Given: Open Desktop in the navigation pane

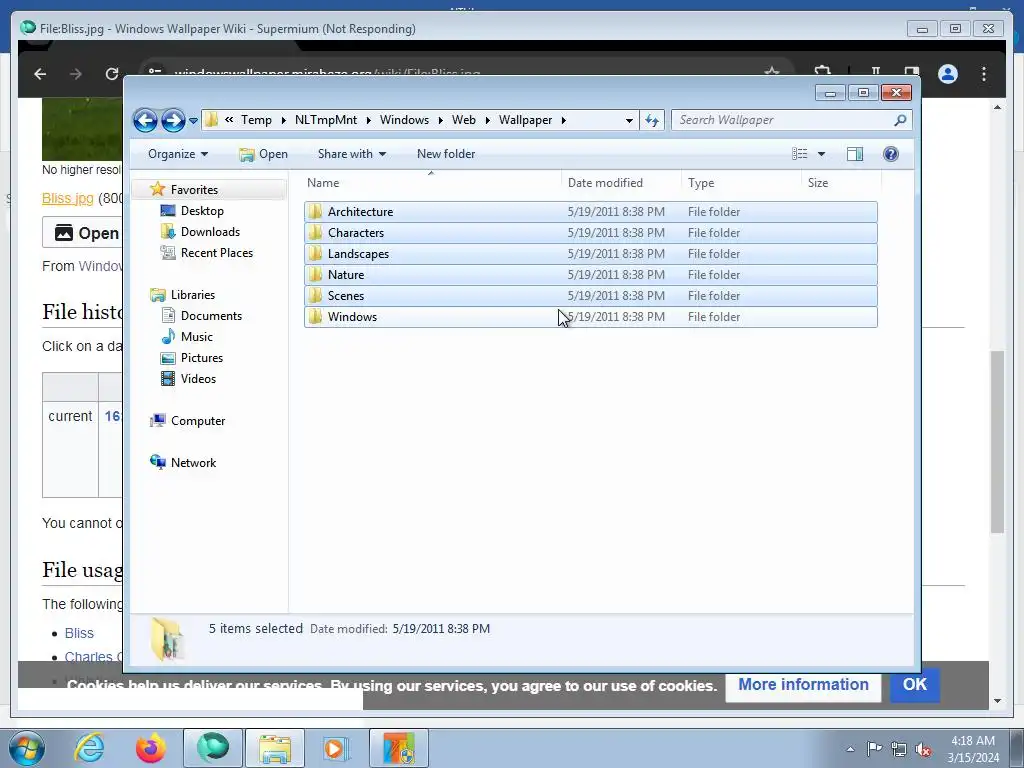Looking at the screenshot, I should 202,211.
